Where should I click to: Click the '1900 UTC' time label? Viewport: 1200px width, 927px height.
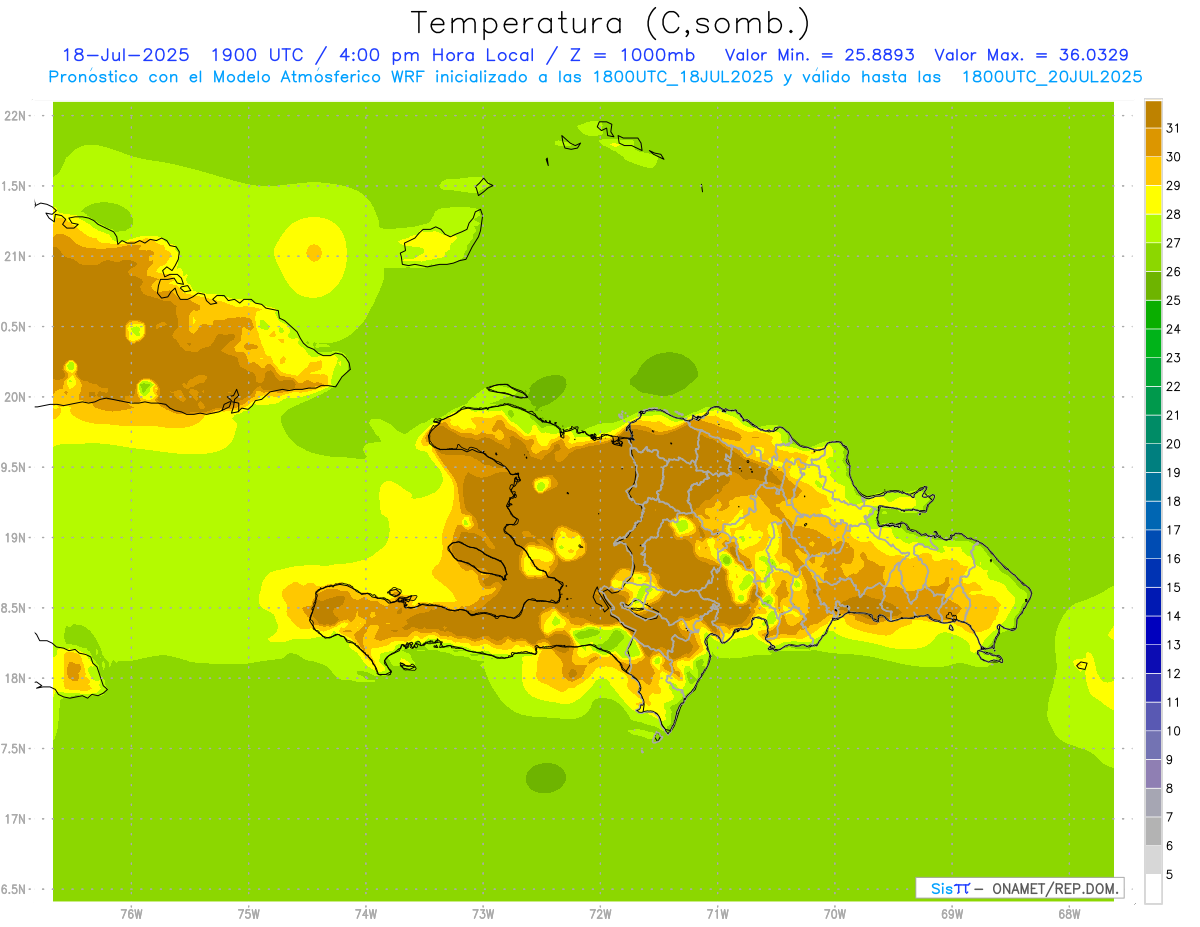pyautogui.click(x=259, y=55)
